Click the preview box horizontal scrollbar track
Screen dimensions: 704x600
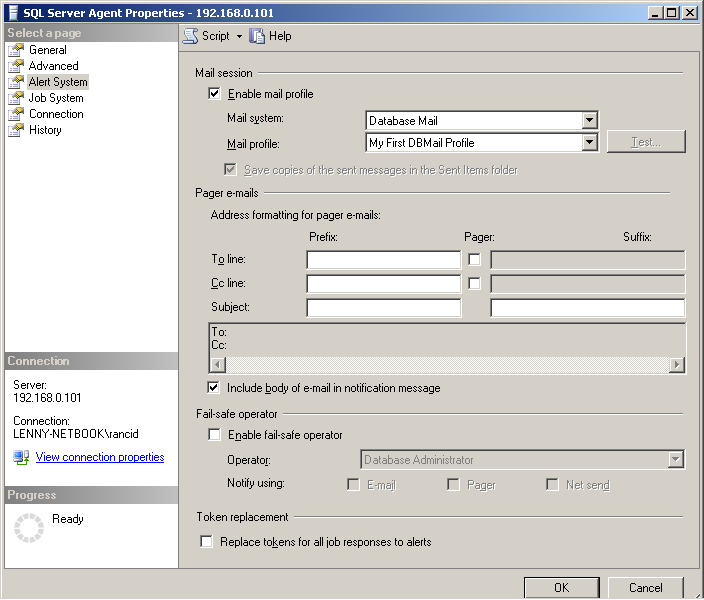click(x=447, y=364)
